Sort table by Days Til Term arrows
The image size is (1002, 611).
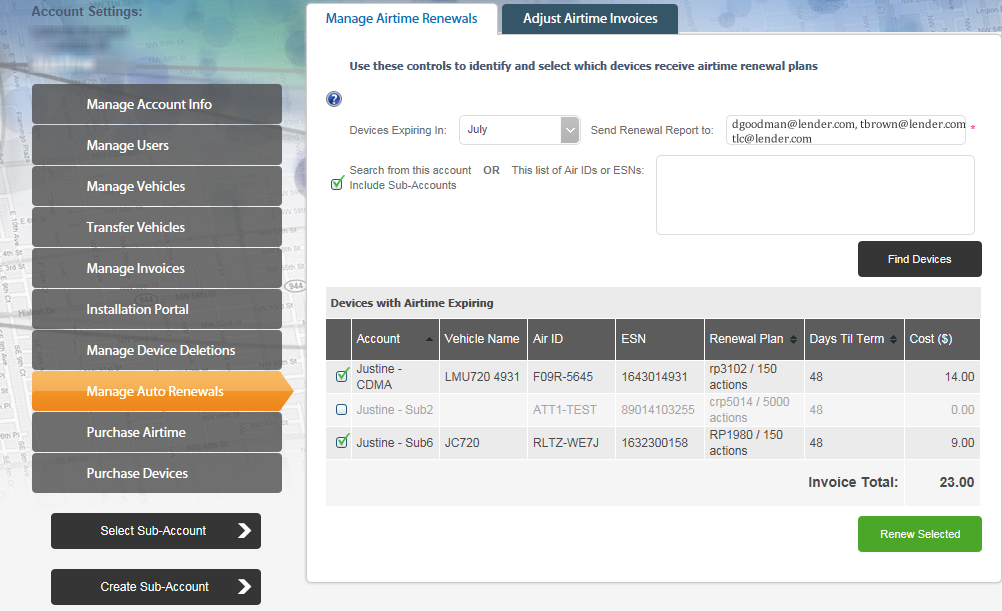(893, 340)
